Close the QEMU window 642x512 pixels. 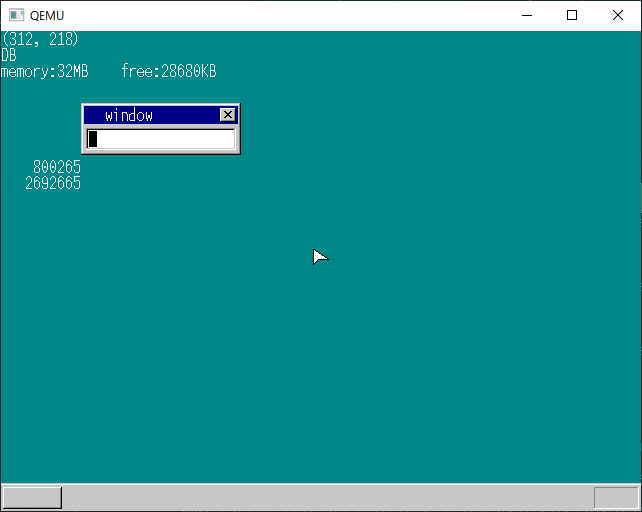click(618, 15)
